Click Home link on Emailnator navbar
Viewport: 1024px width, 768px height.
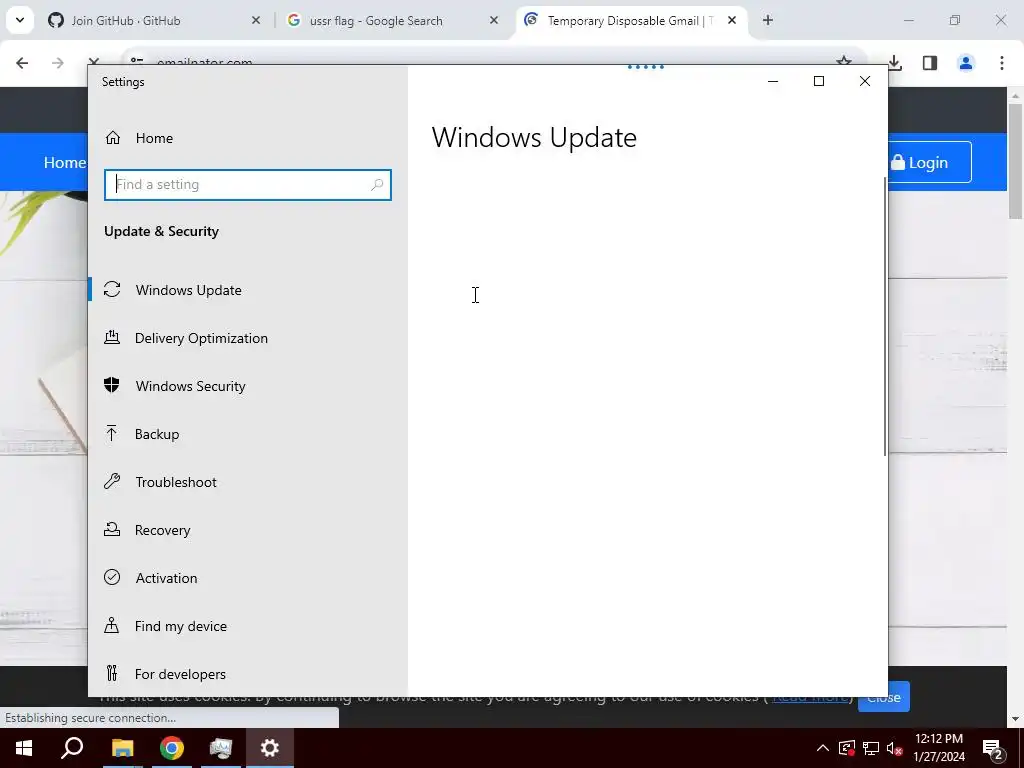[x=64, y=162]
